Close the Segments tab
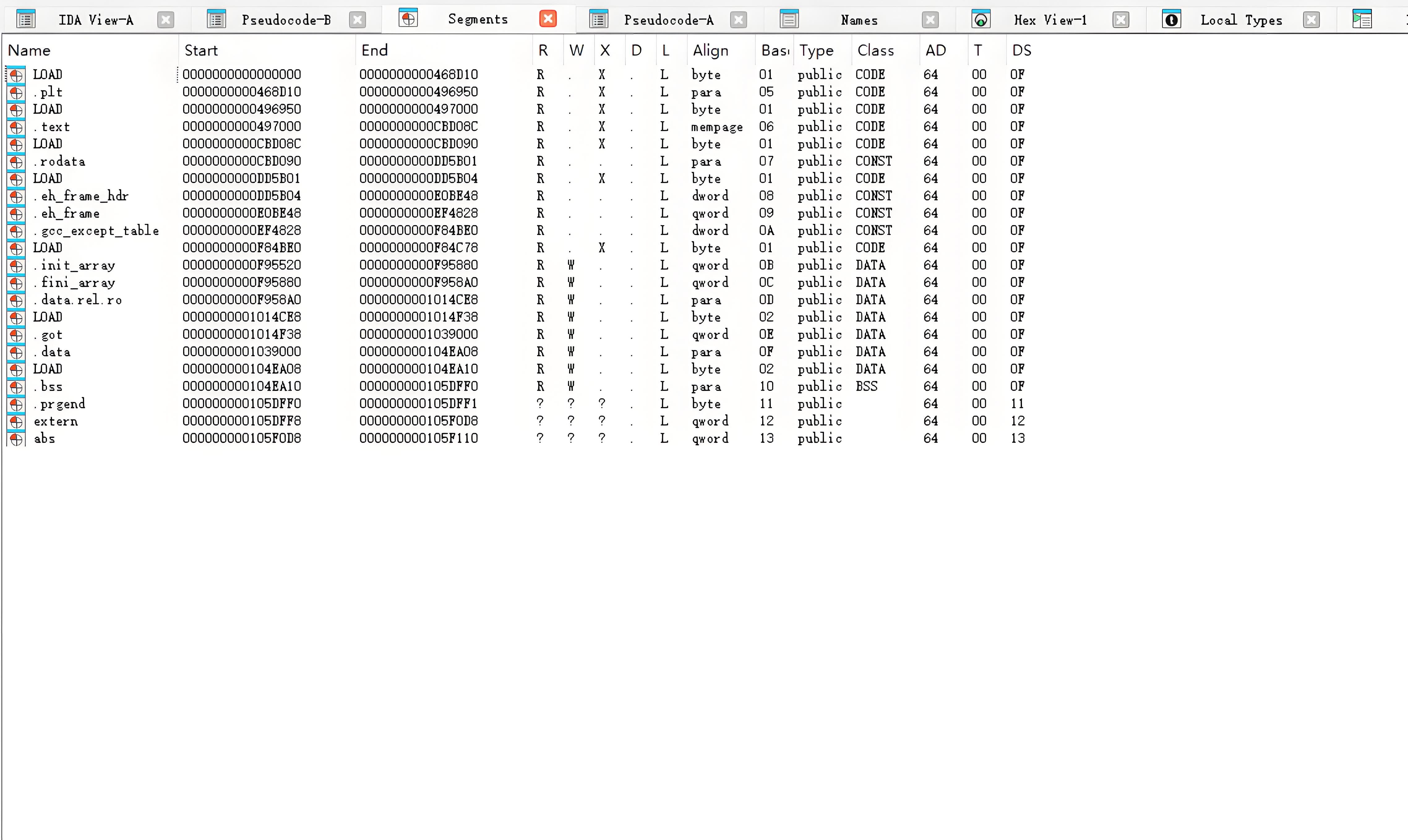Viewport: 1408px width, 840px height. point(548,19)
